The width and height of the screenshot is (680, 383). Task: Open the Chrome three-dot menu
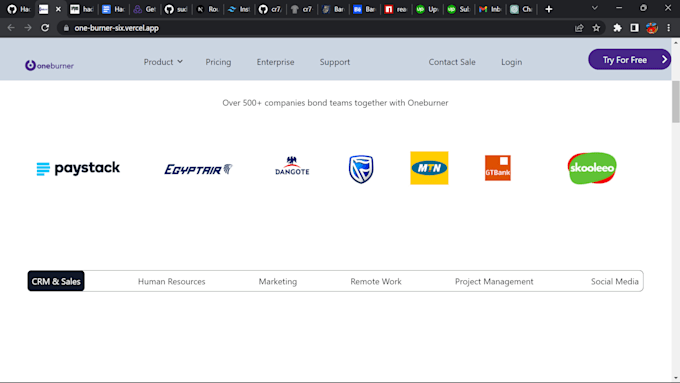click(669, 28)
